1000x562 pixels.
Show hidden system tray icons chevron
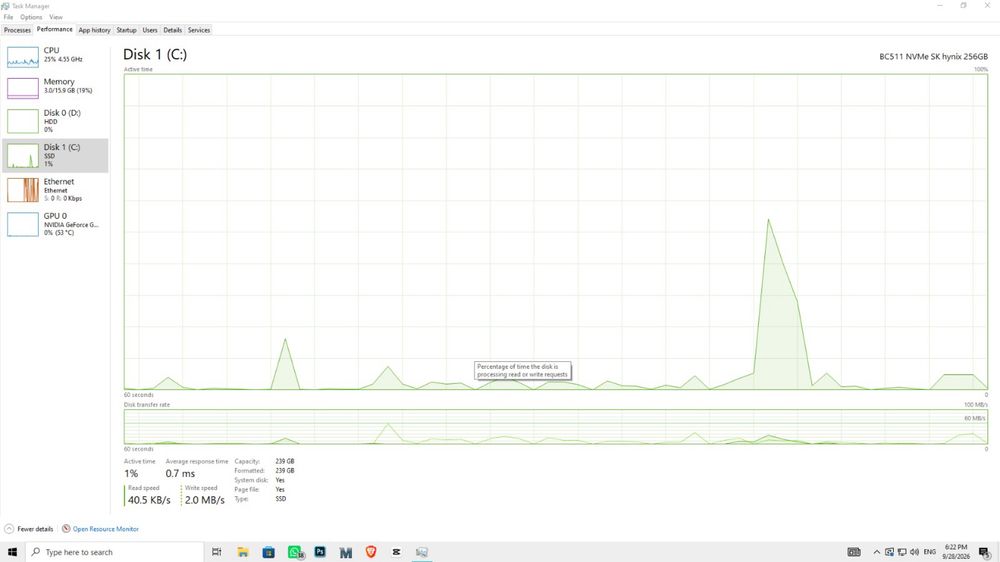[876, 552]
